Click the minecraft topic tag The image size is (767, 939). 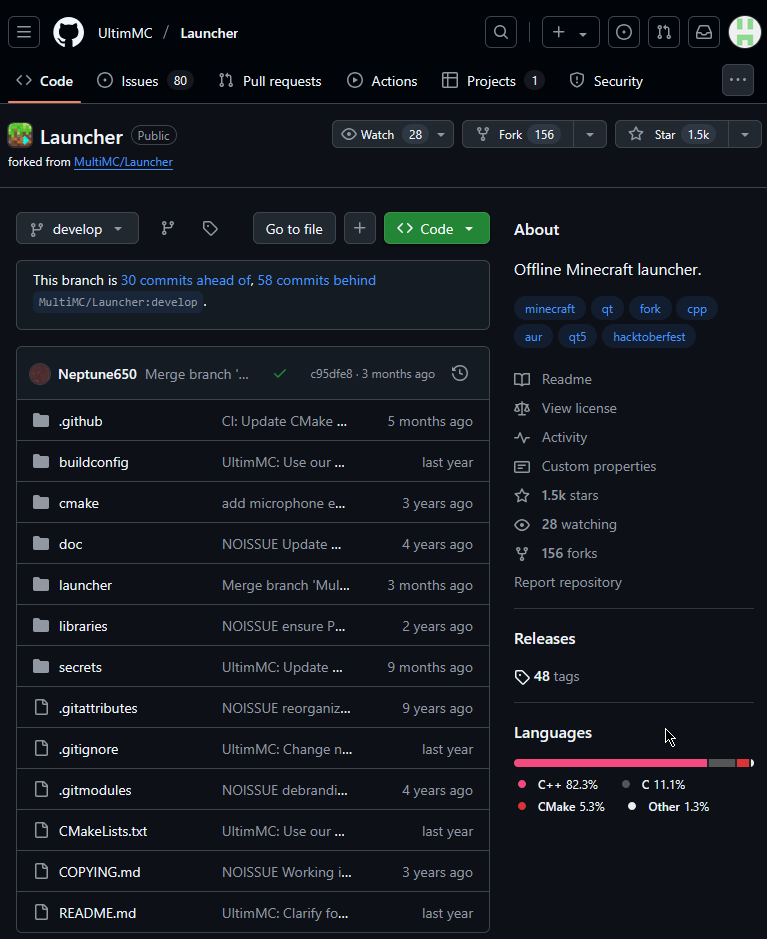click(550, 309)
